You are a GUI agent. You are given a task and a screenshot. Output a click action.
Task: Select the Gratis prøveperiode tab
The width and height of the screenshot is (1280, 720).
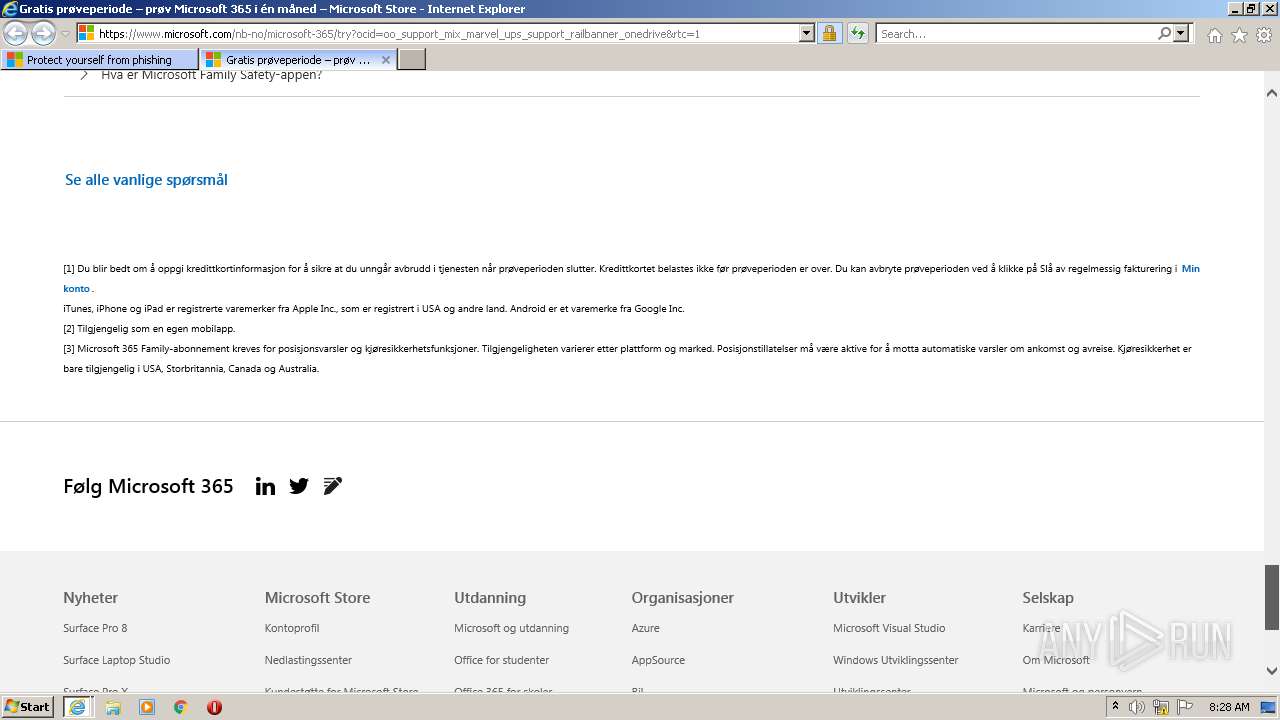[x=298, y=60]
